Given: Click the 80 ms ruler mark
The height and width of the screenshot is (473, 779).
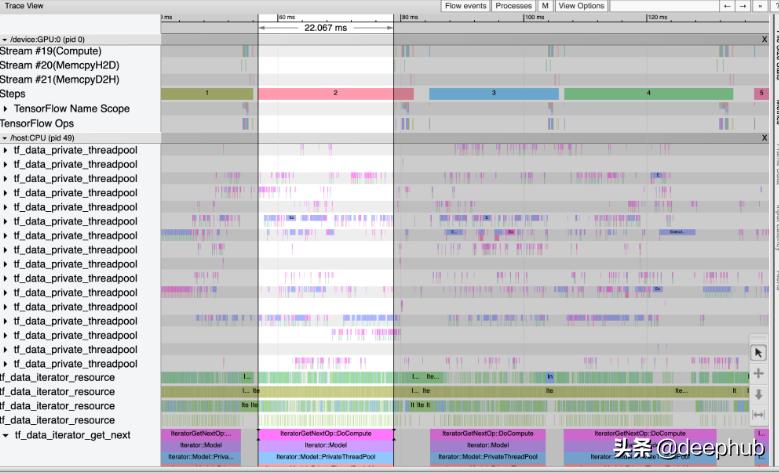Looking at the screenshot, I should (410, 17).
